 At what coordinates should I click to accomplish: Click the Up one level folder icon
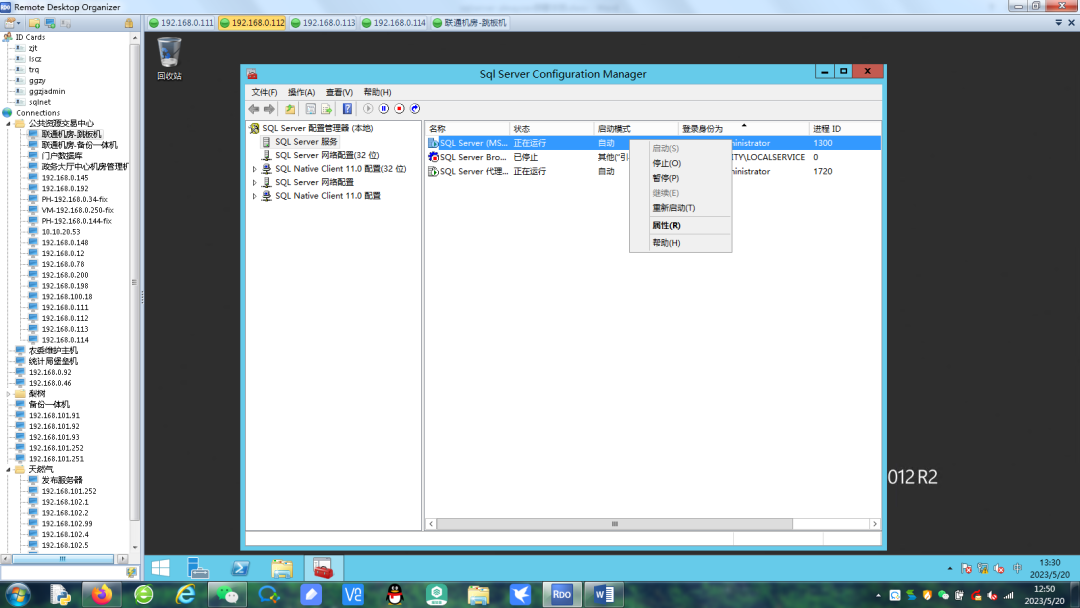tap(290, 109)
